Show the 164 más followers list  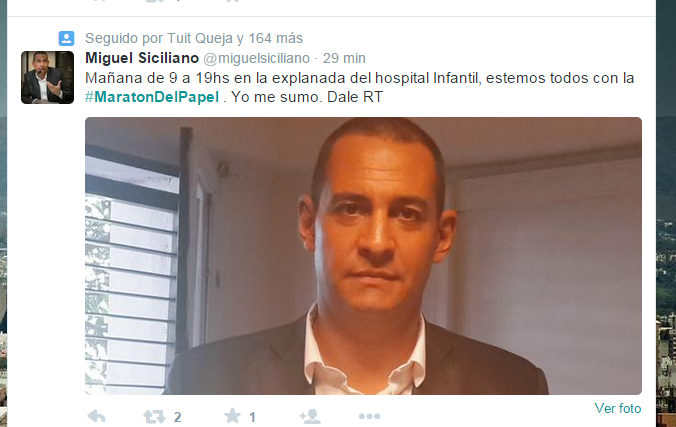point(275,38)
